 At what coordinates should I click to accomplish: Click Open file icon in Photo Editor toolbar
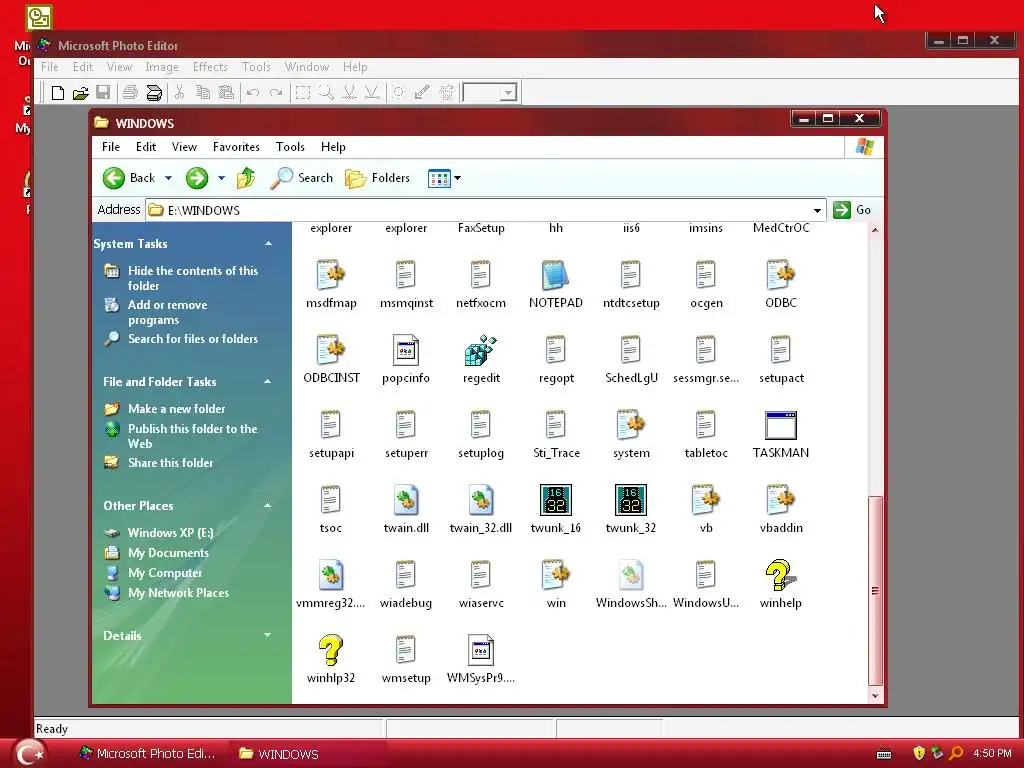pos(80,93)
